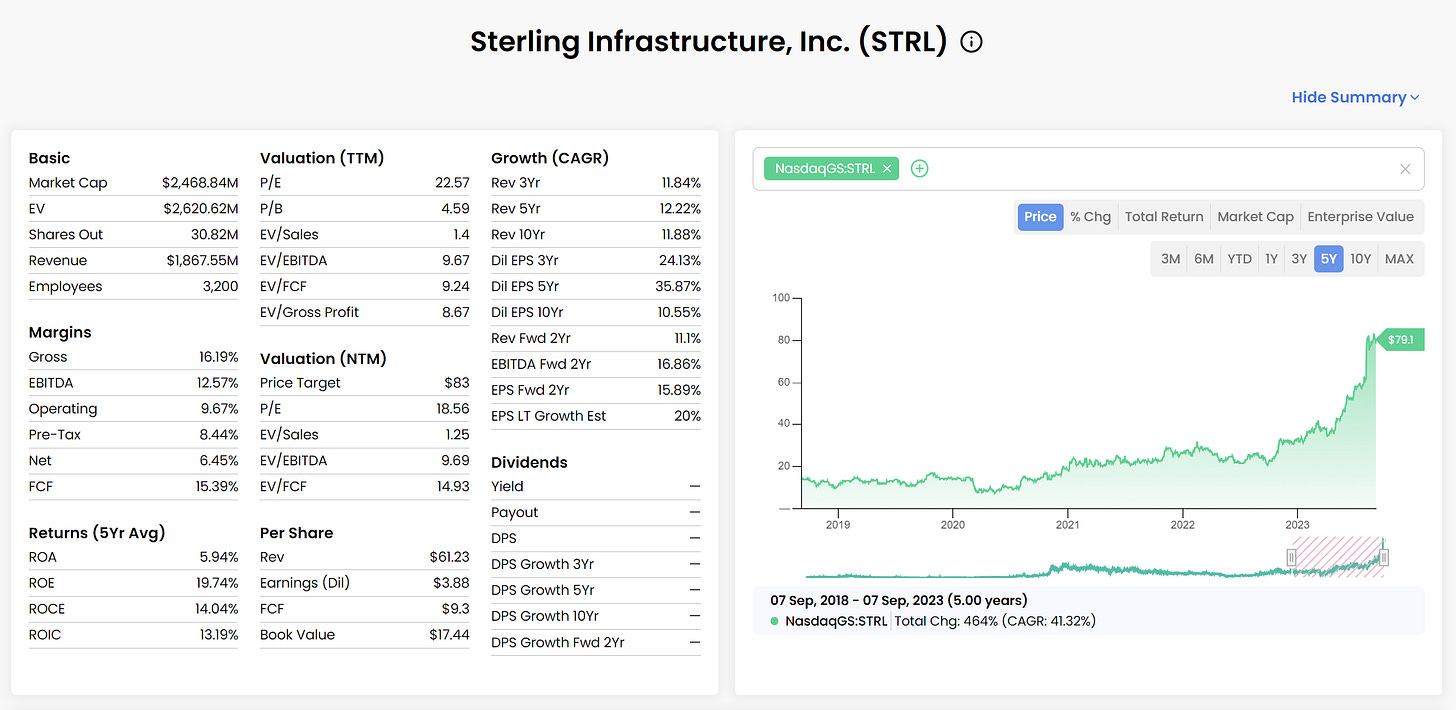Image resolution: width=1456 pixels, height=710 pixels.
Task: Click the EBITDA margin value 12.57%
Action: click(217, 383)
